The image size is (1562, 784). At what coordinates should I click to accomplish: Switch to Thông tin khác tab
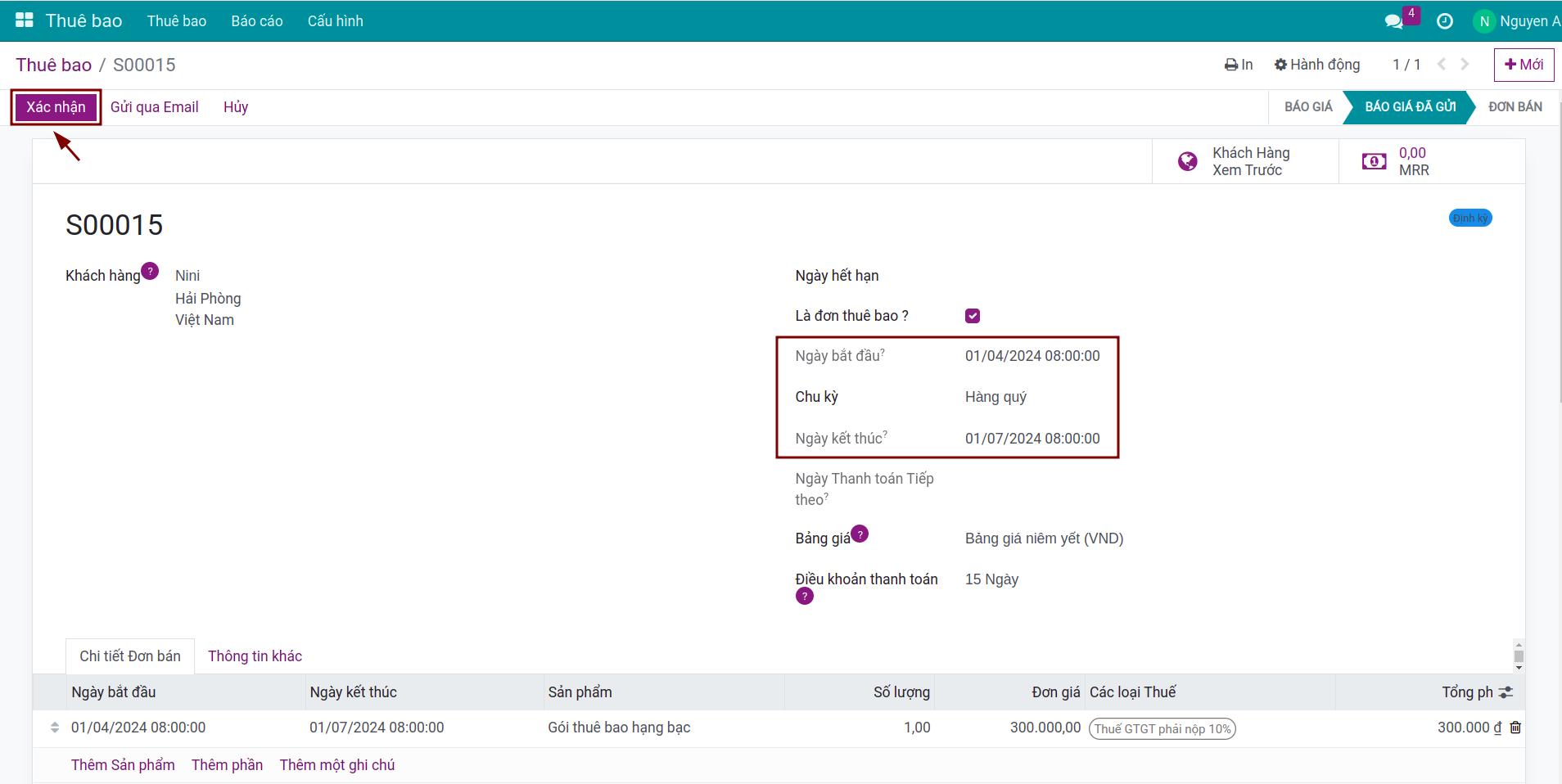(255, 656)
